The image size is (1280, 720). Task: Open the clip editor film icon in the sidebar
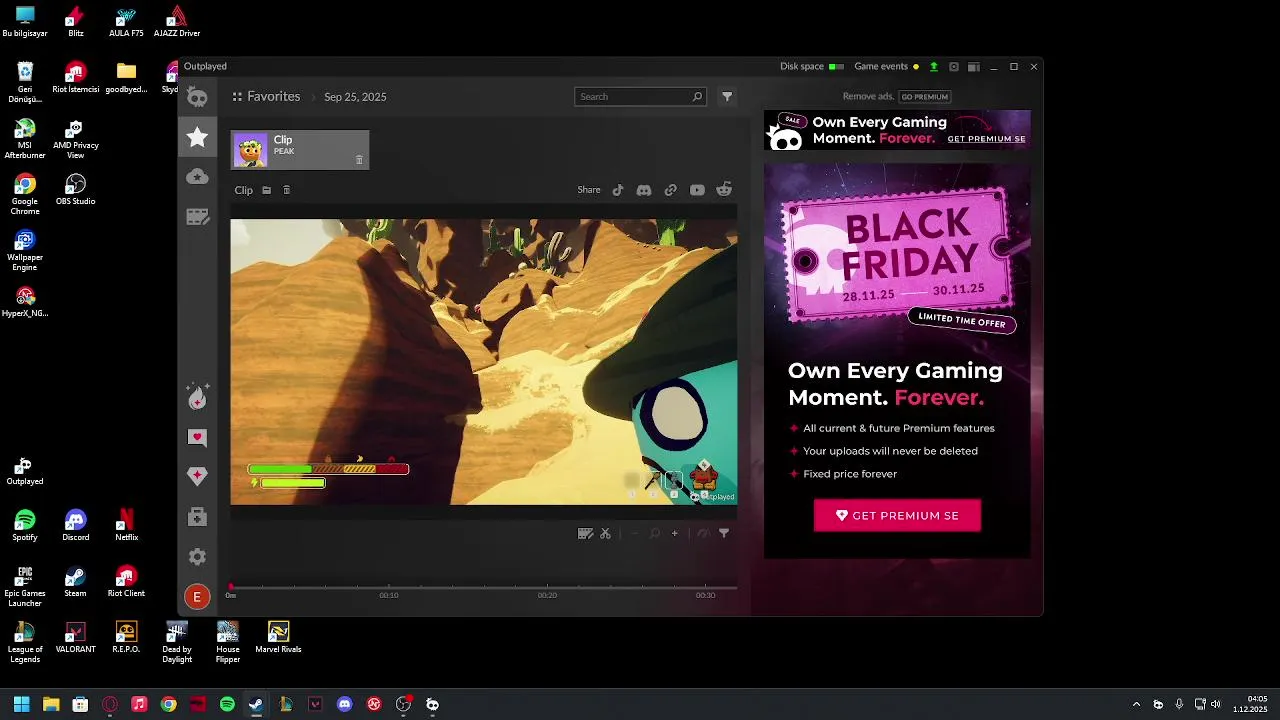pos(197,217)
